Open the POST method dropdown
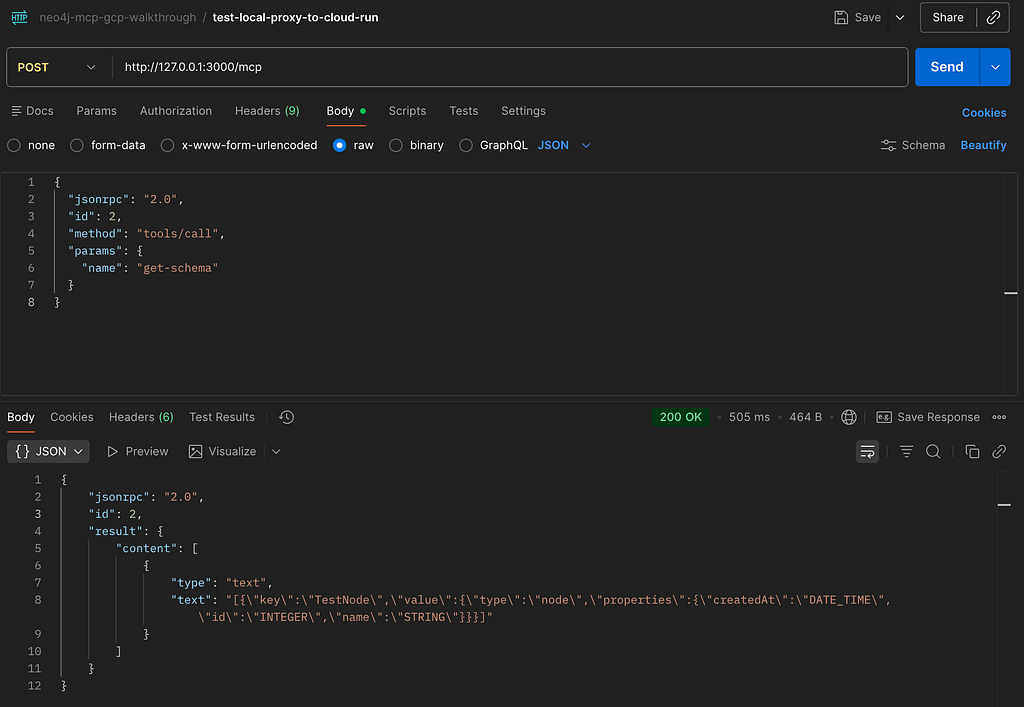 tap(56, 67)
